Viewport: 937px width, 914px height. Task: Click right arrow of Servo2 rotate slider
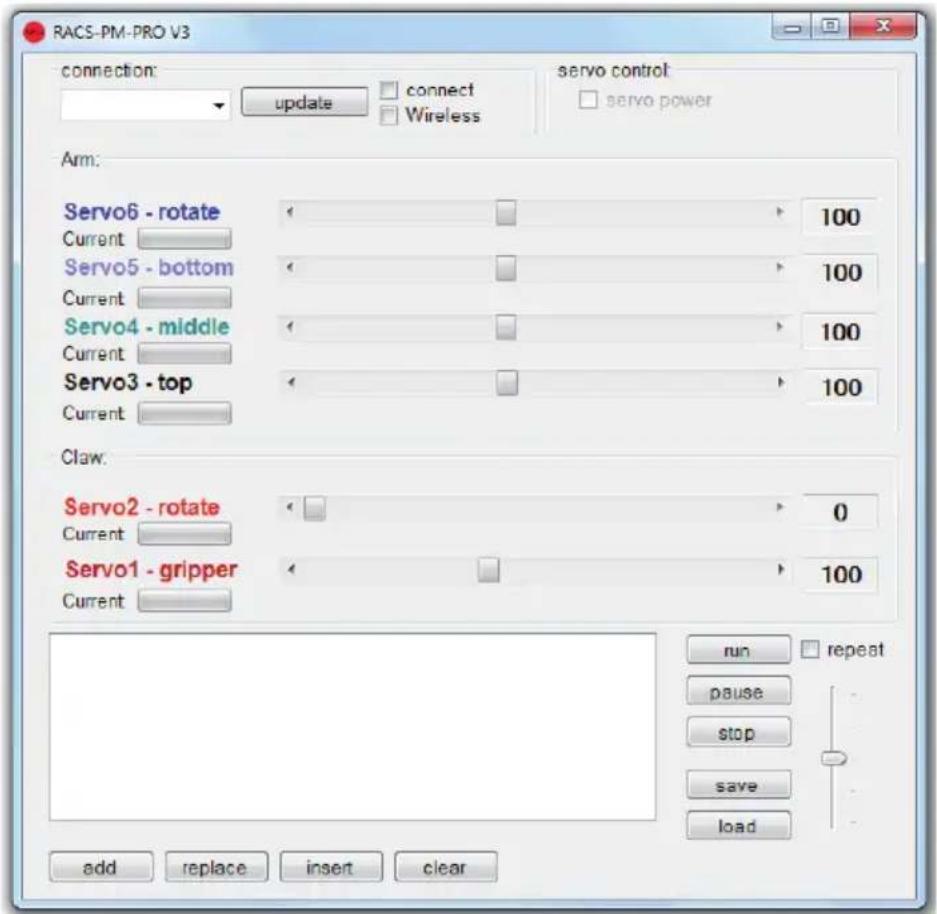779,508
